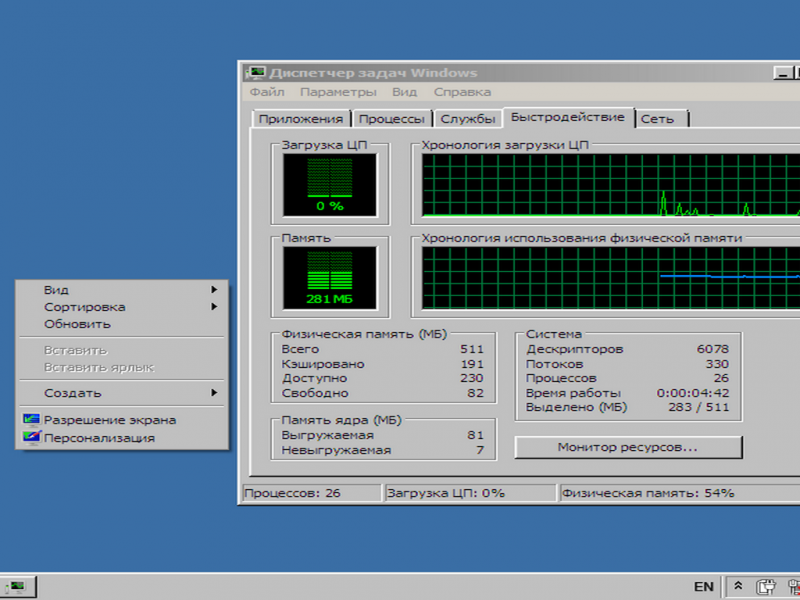The height and width of the screenshot is (600, 800).
Task: Click status bar text Физическая память: 54%
Action: (x=648, y=493)
